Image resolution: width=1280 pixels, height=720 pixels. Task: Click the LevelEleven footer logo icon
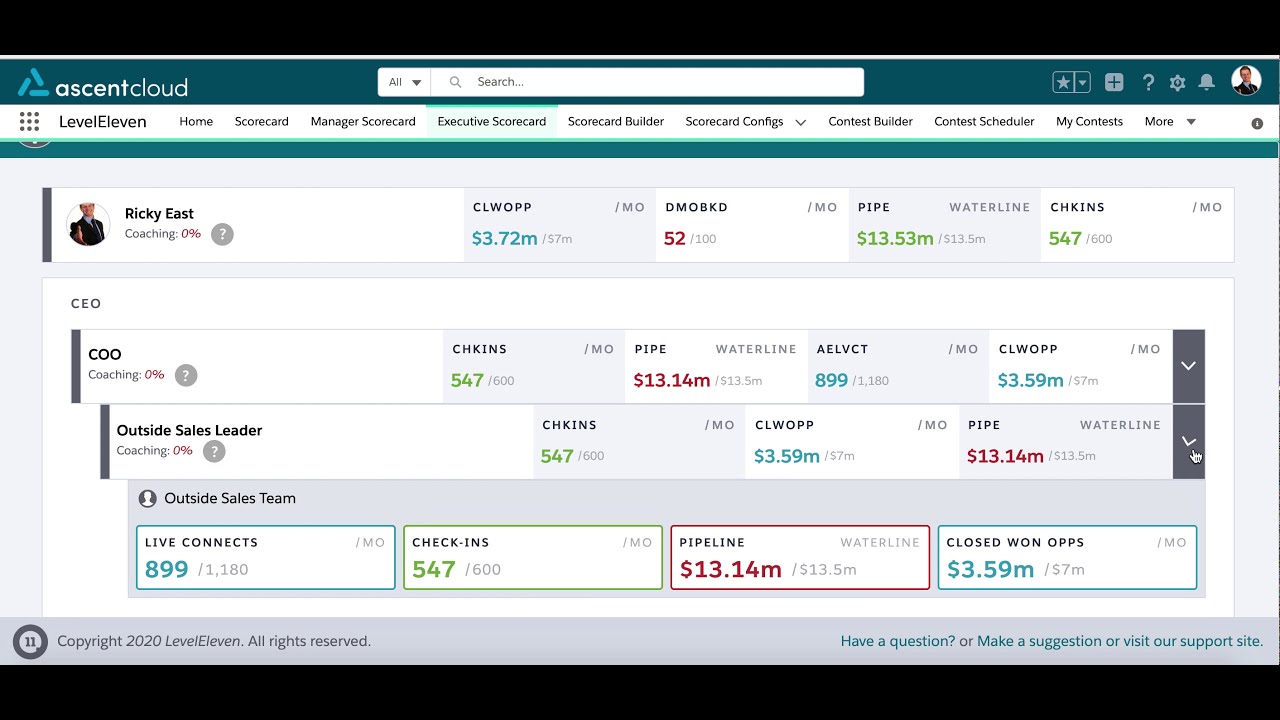coord(30,641)
